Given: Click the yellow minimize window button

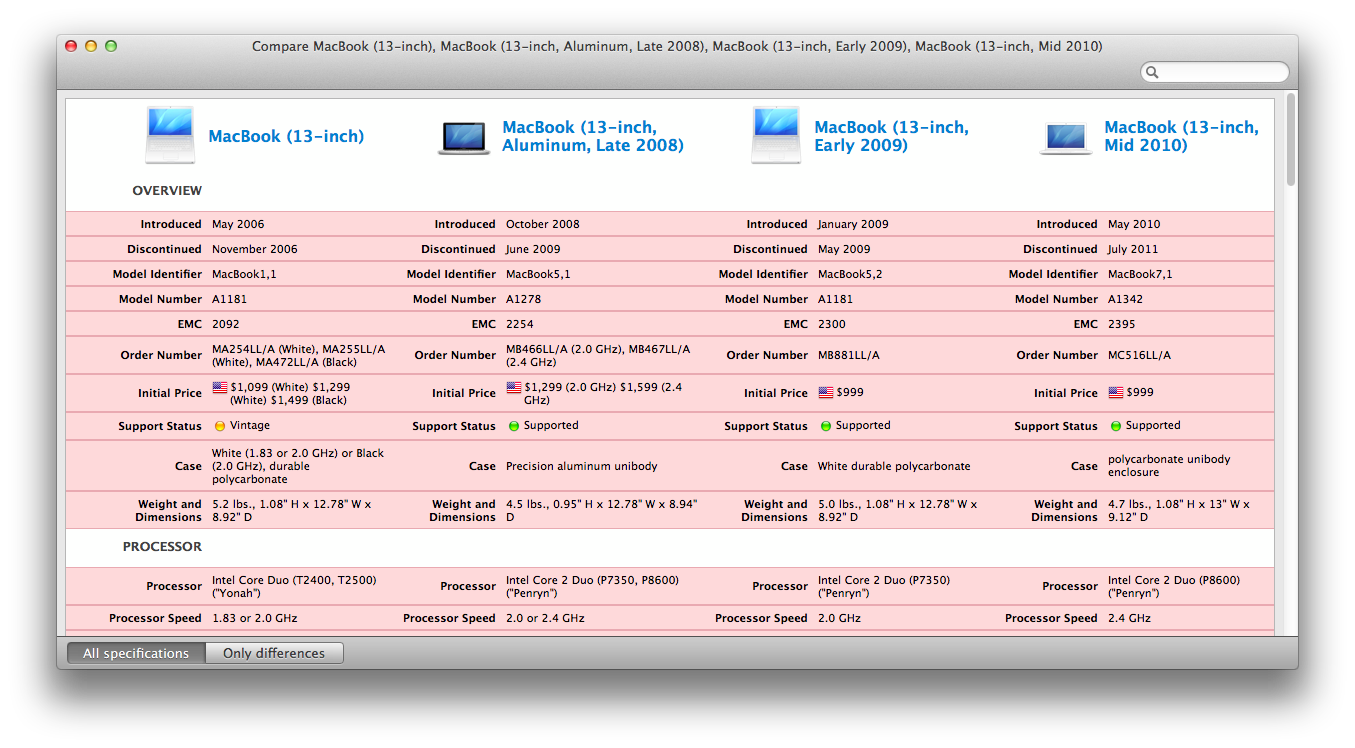Looking at the screenshot, I should tap(91, 46).
